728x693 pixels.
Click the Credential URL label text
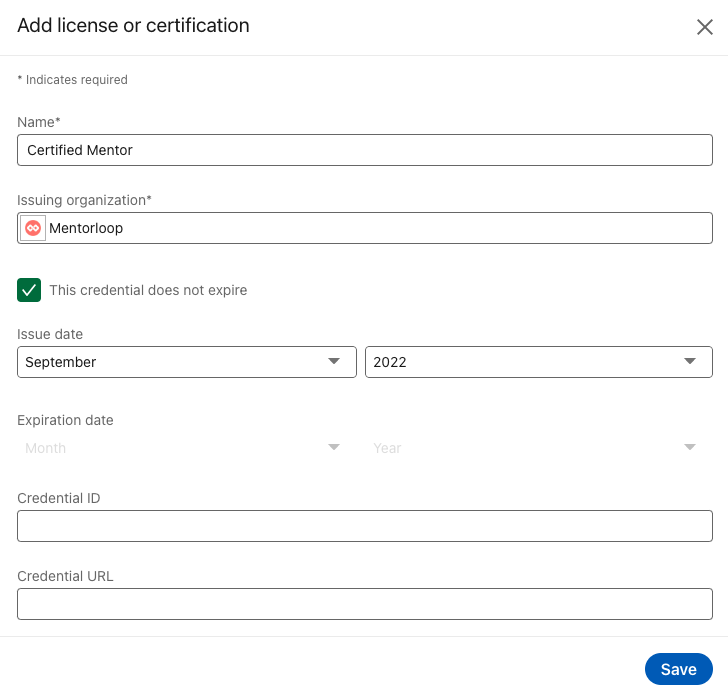[65, 576]
